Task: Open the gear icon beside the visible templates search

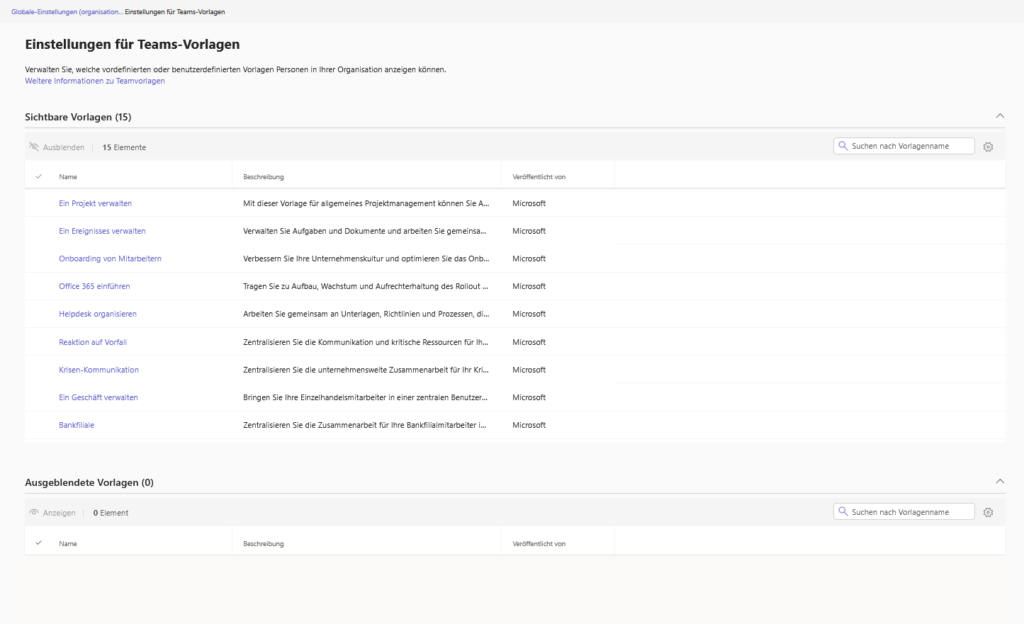Action: (x=988, y=146)
